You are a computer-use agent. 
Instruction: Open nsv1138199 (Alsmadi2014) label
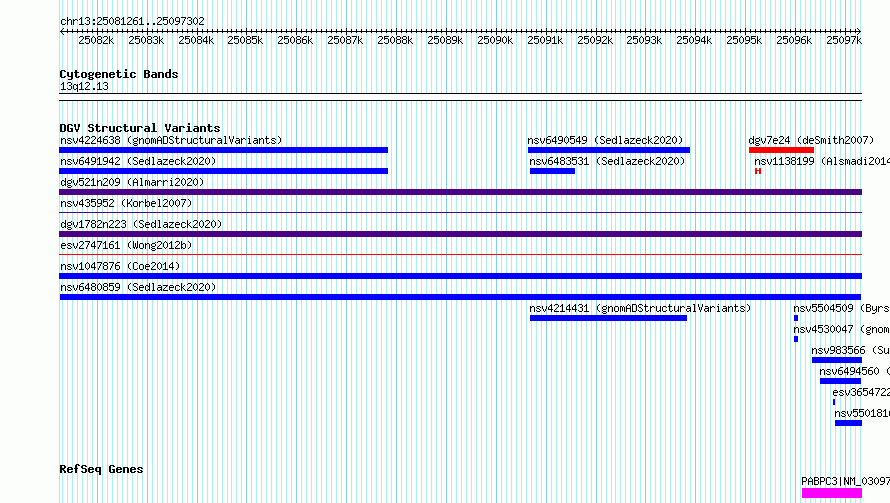pyautogui.click(x=822, y=161)
